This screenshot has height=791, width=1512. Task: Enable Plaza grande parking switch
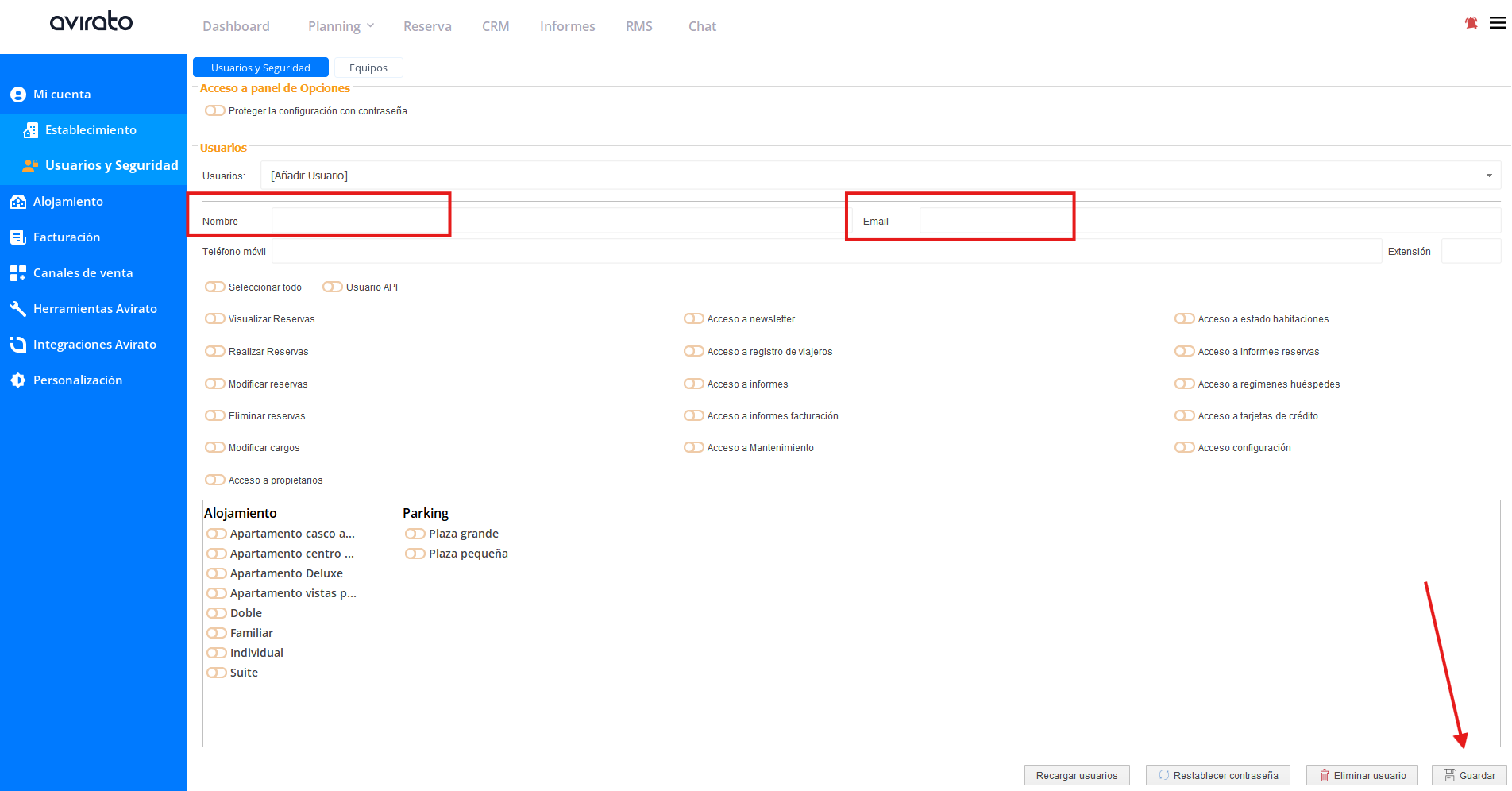pos(415,534)
